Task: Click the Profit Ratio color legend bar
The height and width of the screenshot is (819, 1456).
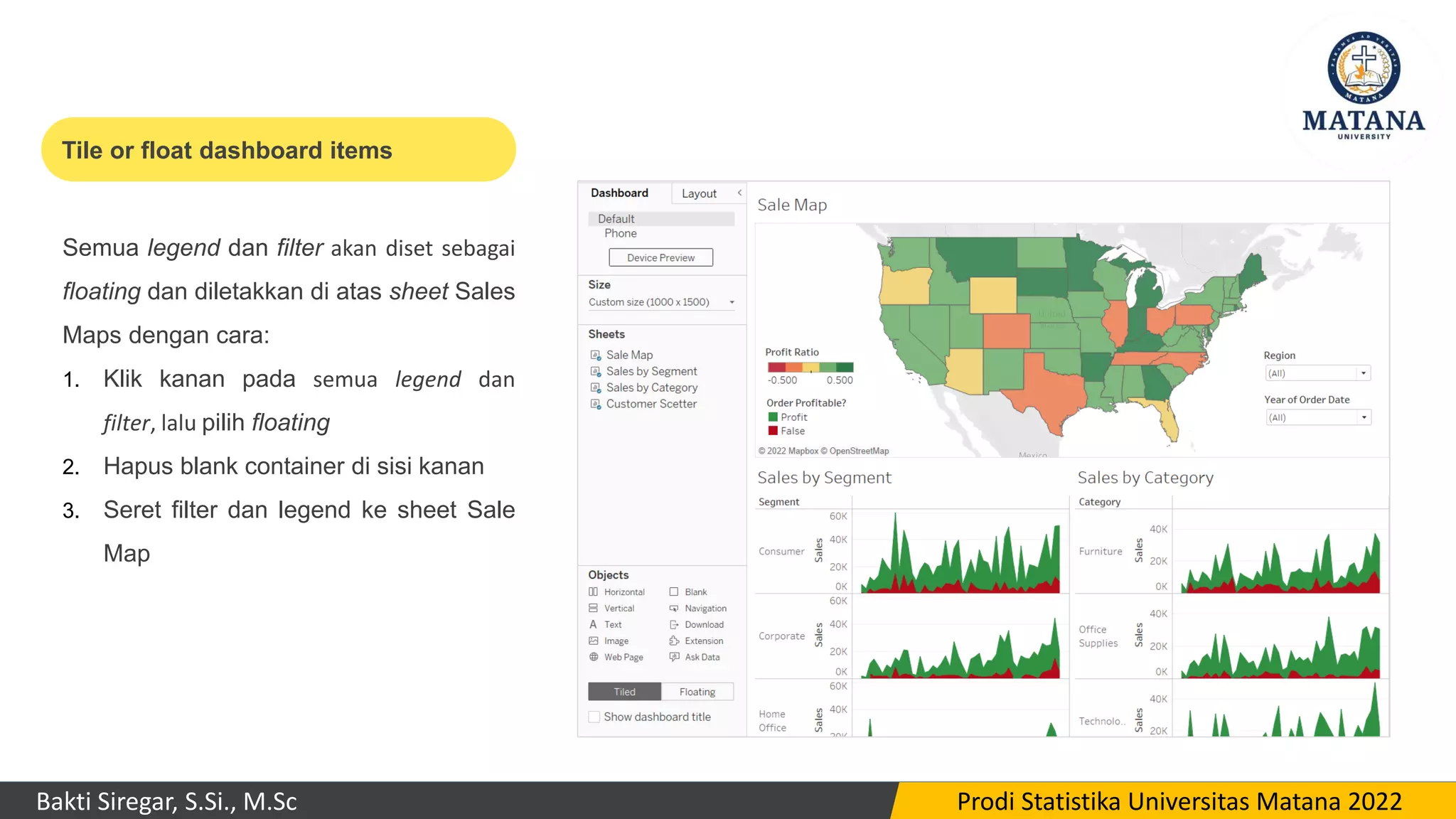Action: 810,368
